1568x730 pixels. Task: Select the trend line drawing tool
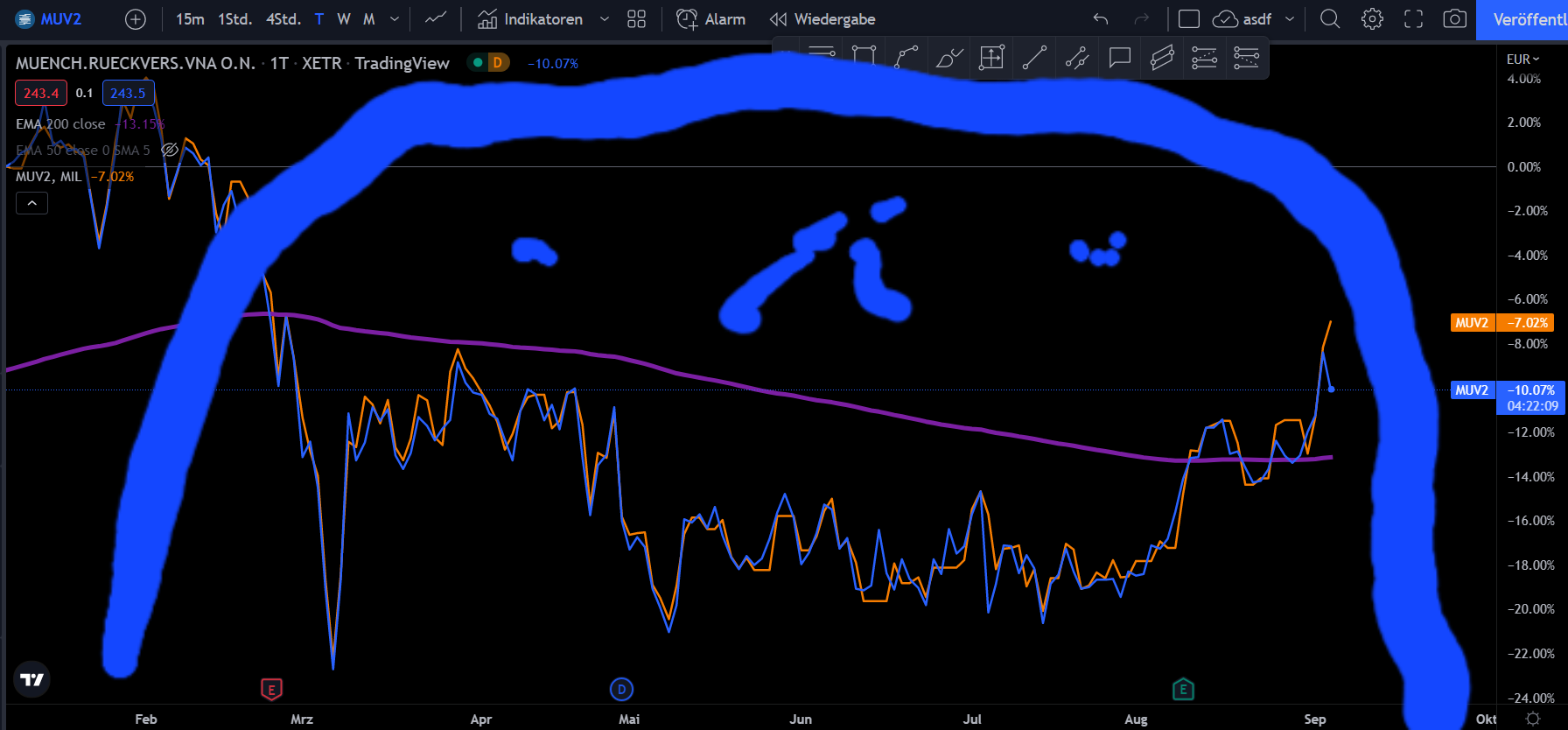point(1034,59)
